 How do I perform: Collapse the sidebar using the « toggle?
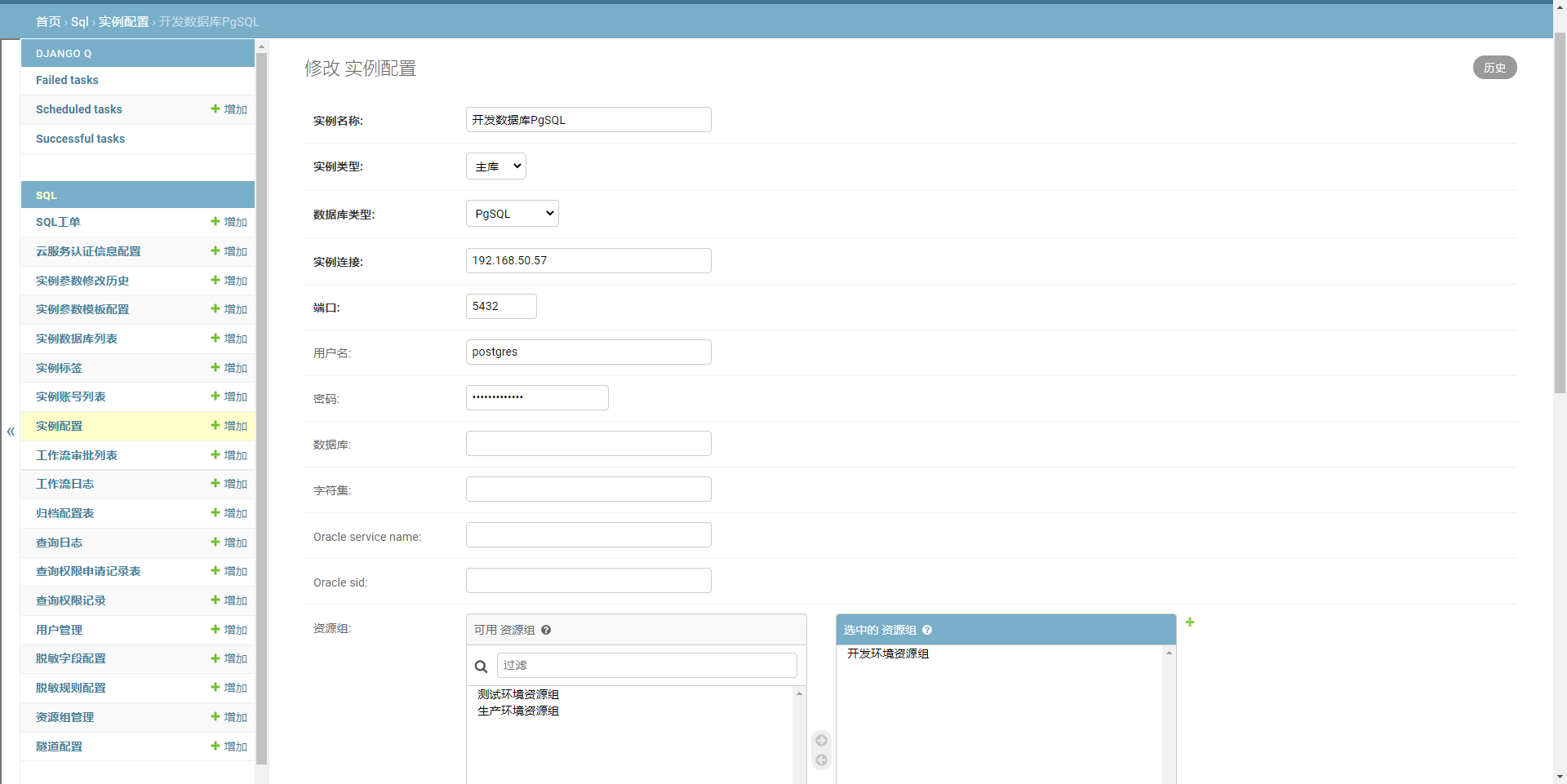11,432
